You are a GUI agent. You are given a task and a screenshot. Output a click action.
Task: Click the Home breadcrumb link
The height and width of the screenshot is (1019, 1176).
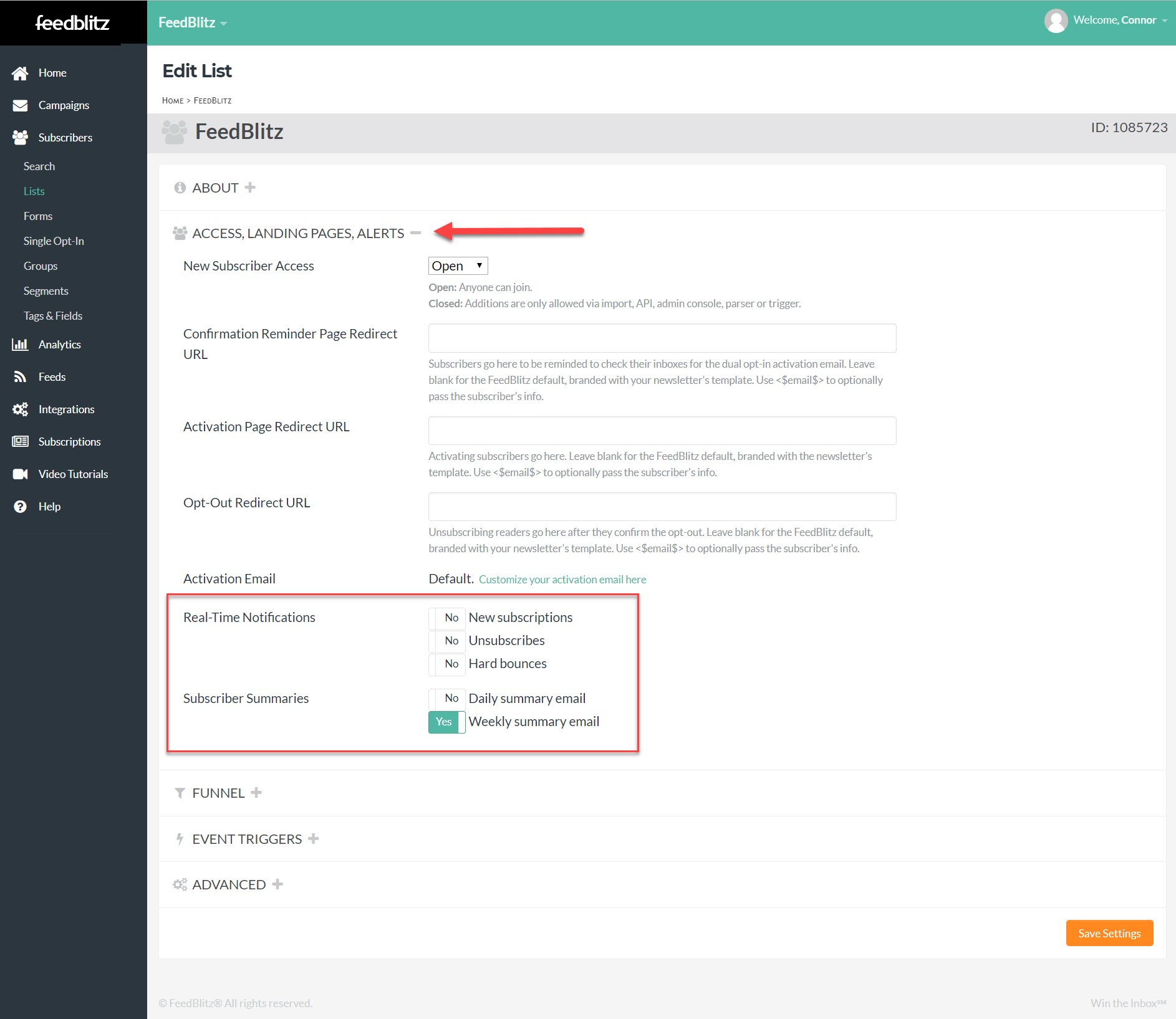coord(173,100)
